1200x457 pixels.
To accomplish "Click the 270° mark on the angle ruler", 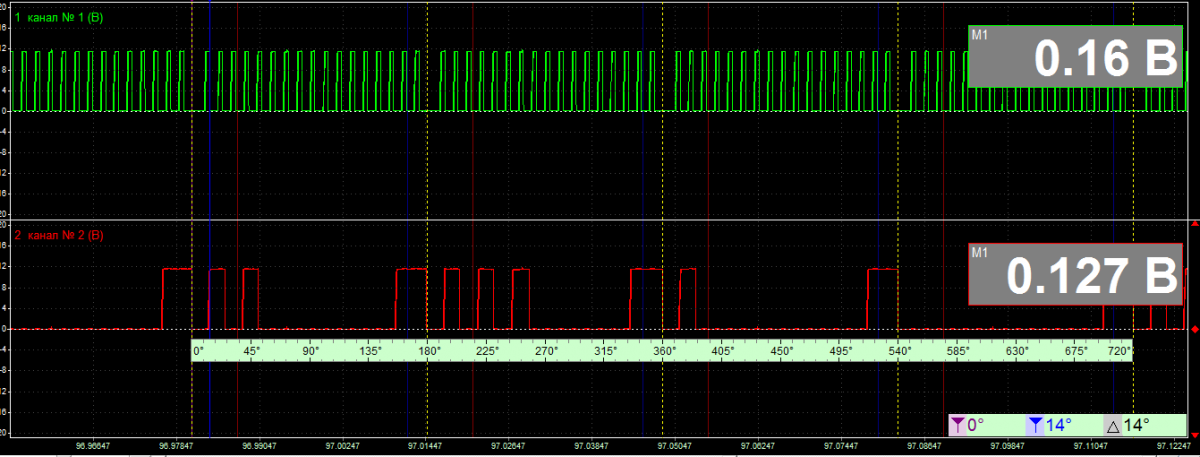I will (546, 351).
